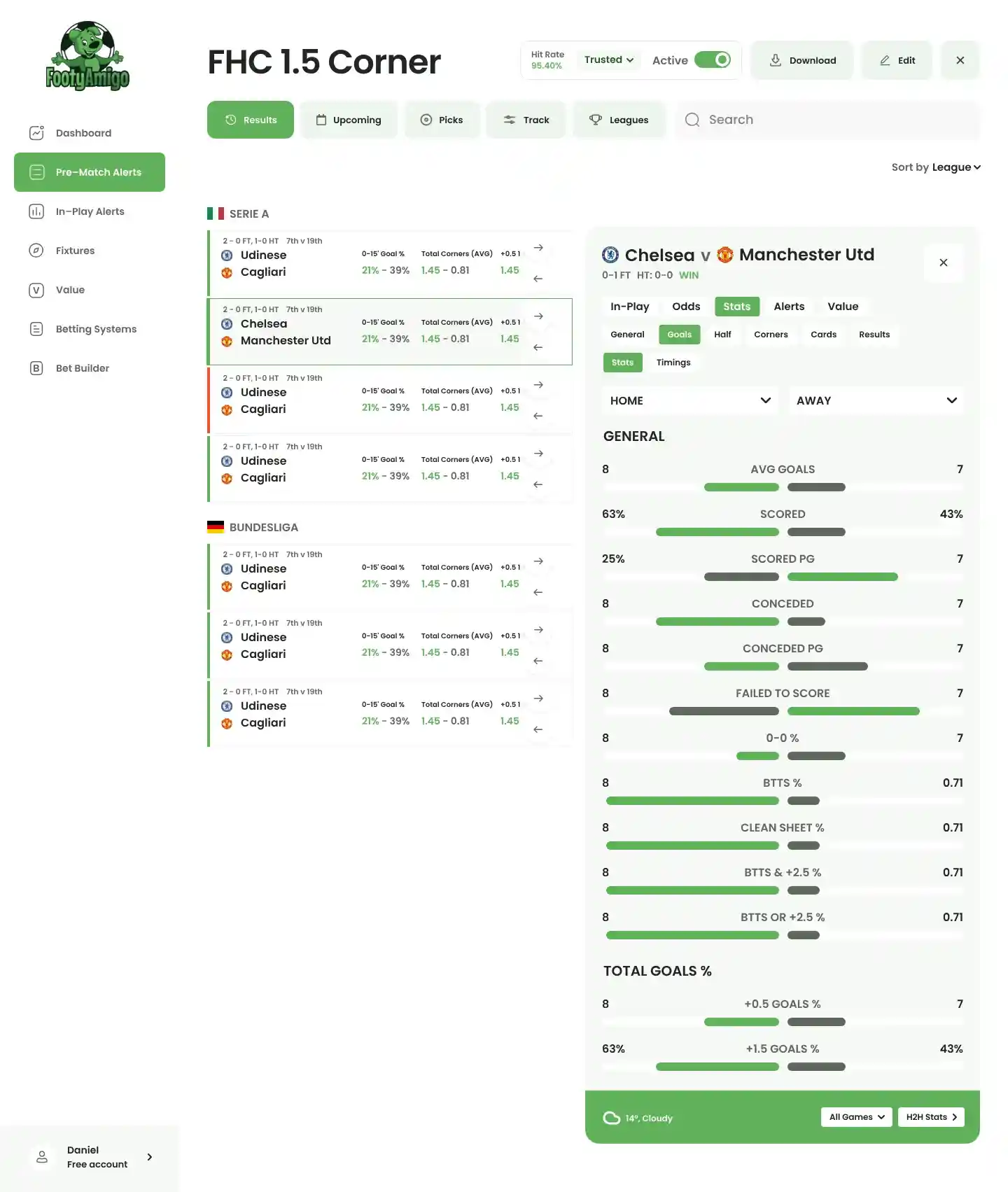Image resolution: width=1008 pixels, height=1192 pixels.
Task: Close the Chelsea v Manchester Utd panel
Action: (x=944, y=262)
